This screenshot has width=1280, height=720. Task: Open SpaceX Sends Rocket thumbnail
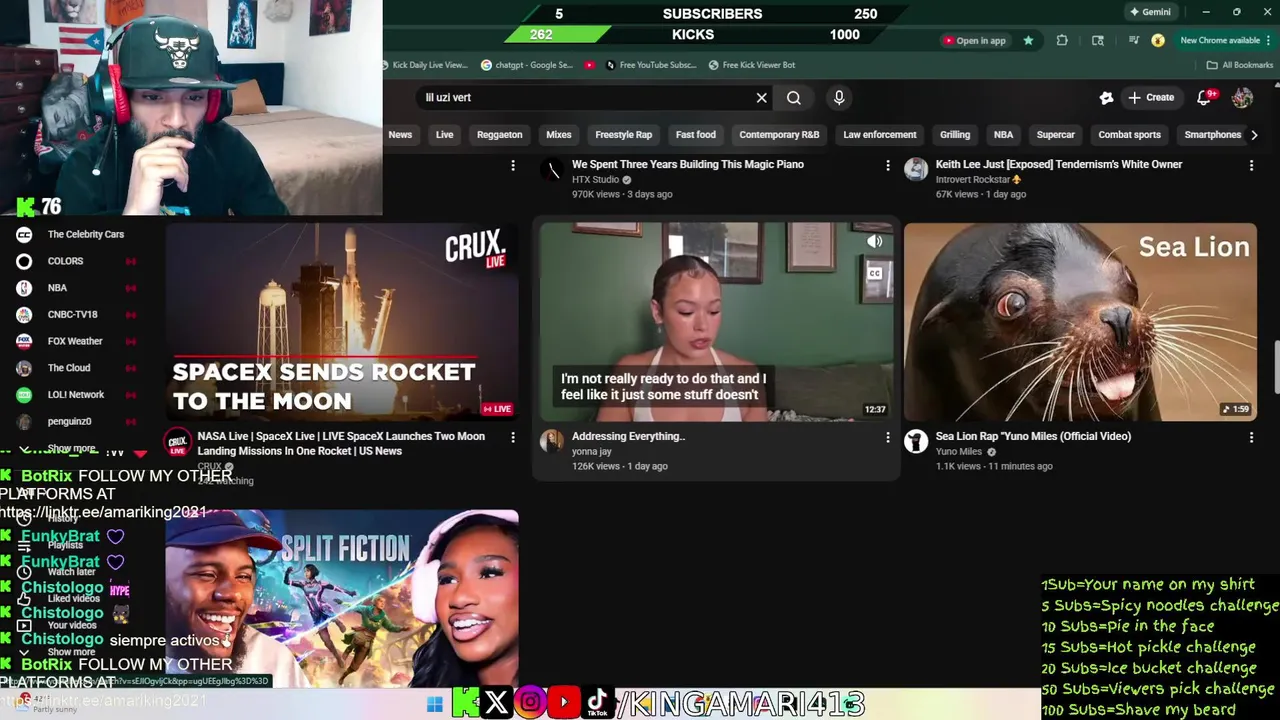pos(342,321)
